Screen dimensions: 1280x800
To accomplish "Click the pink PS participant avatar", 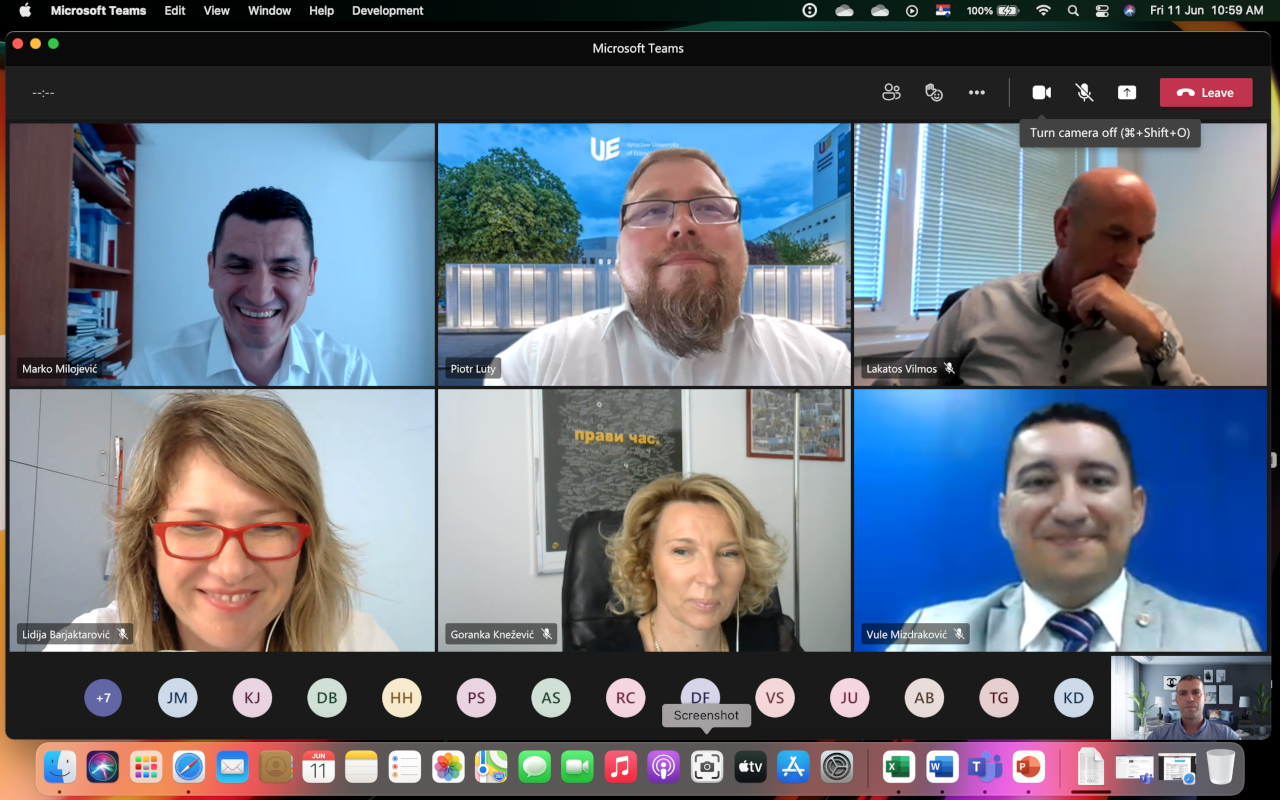I will [476, 698].
